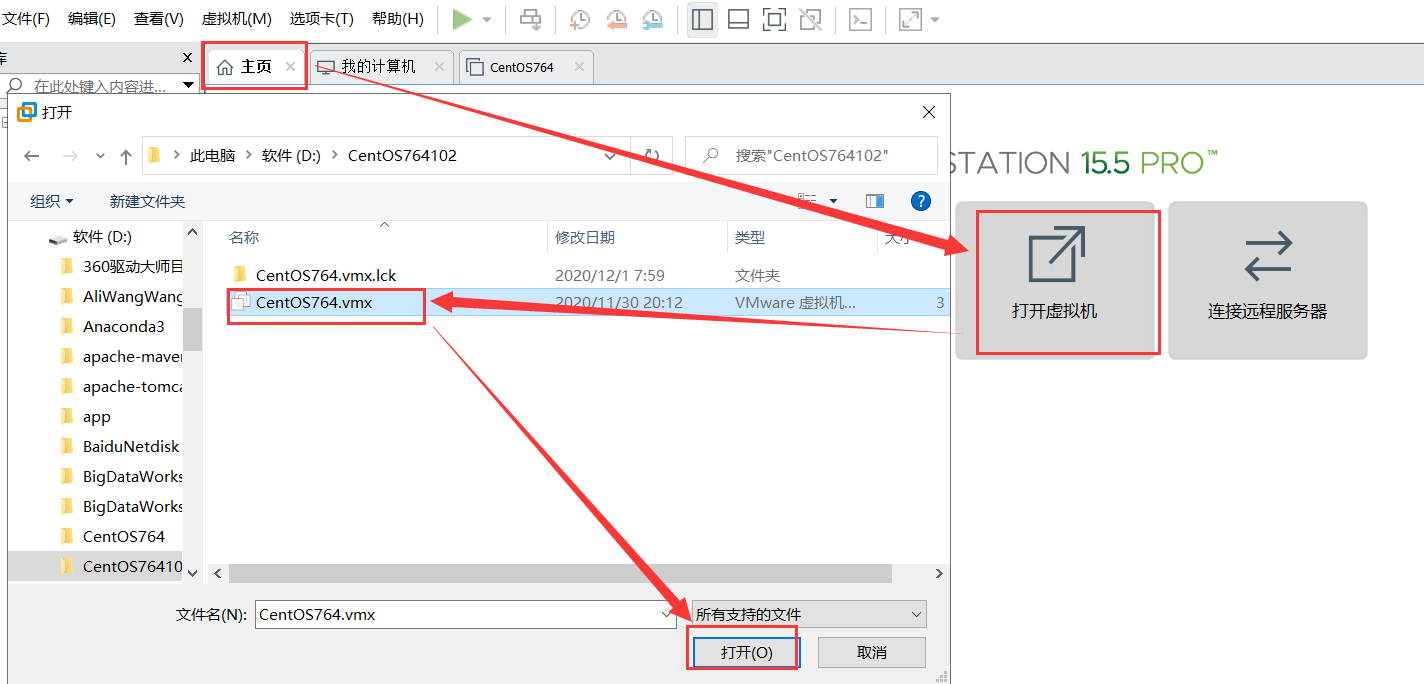Select the Anaconda3 folder in tree
This screenshot has height=684, width=1424.
coord(124,326)
